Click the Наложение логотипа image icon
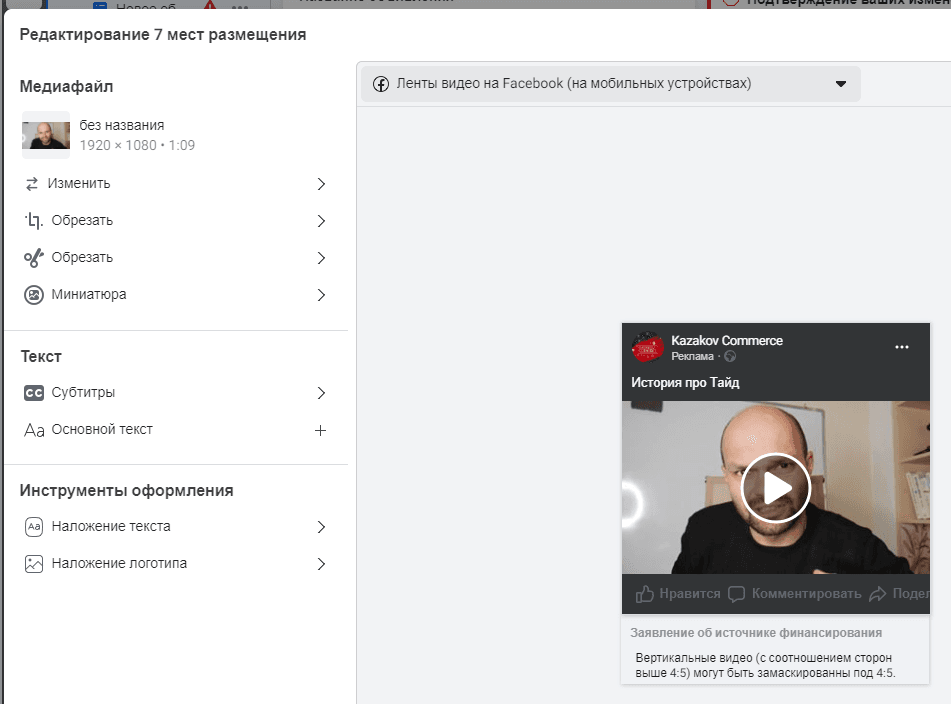This screenshot has height=704, width=951. 33,564
